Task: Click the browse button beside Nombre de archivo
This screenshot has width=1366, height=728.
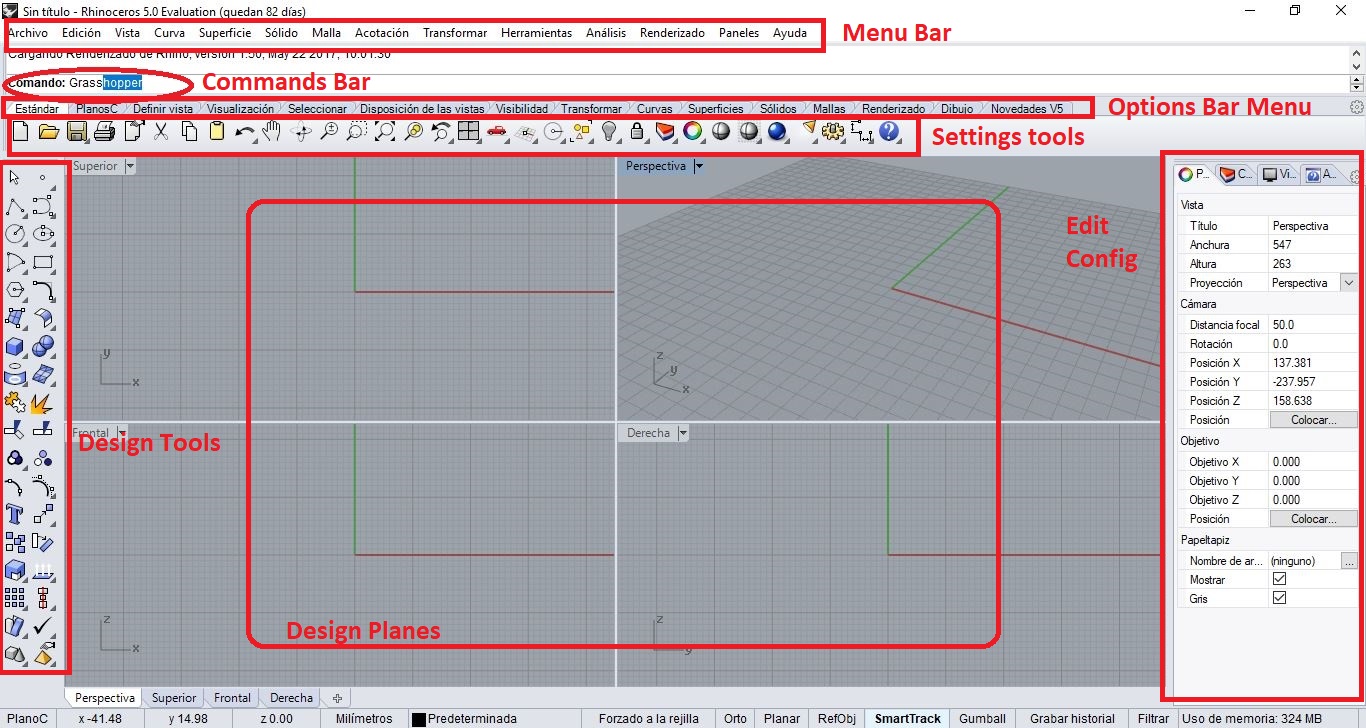Action: (x=1349, y=561)
